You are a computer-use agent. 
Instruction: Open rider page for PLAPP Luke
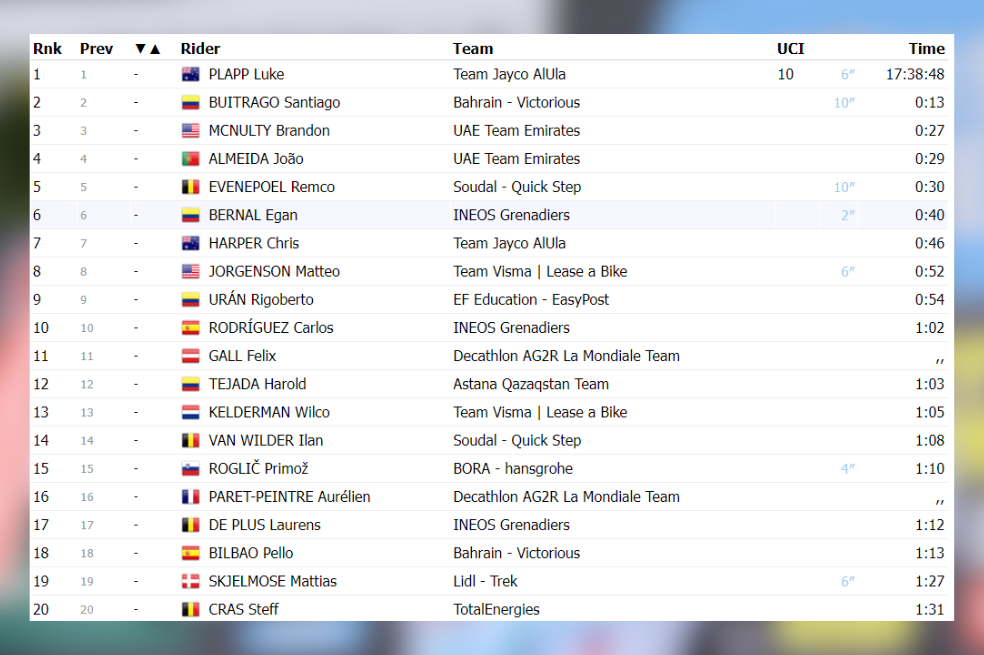click(x=246, y=75)
